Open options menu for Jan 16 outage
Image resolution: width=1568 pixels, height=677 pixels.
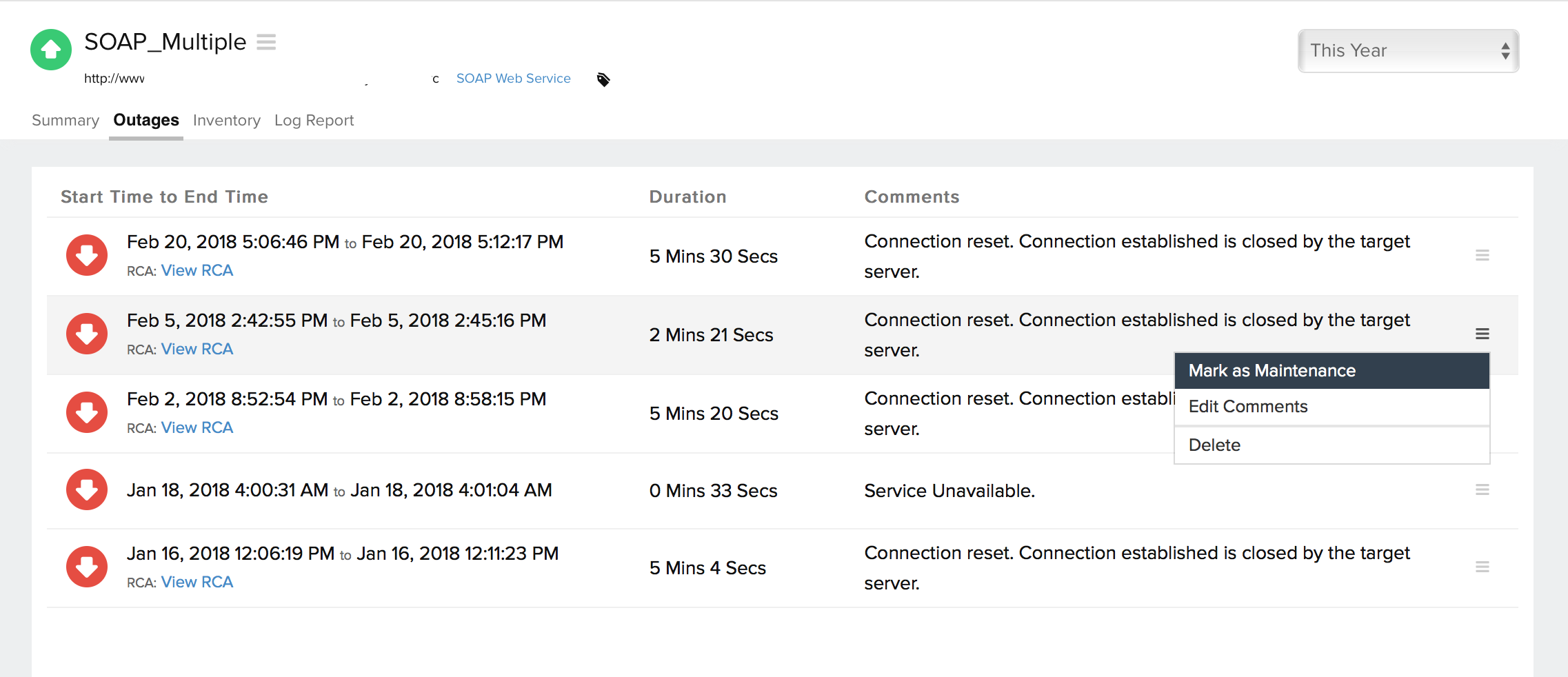pyautogui.click(x=1482, y=567)
